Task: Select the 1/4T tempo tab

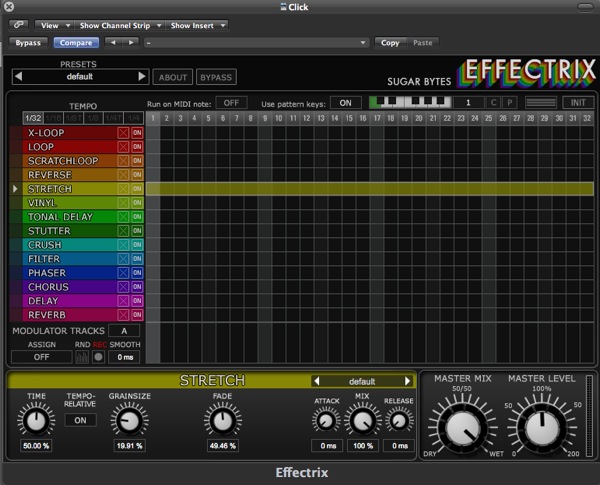Action: coord(114,118)
